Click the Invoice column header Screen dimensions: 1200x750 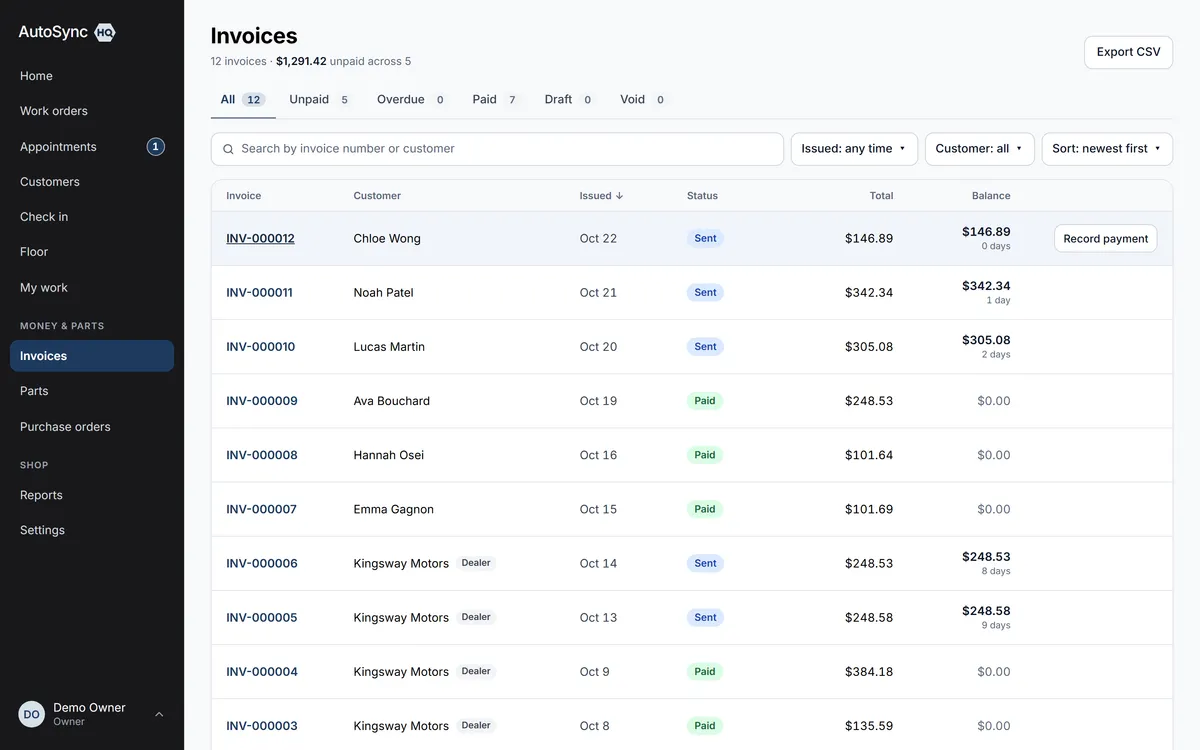pos(243,196)
